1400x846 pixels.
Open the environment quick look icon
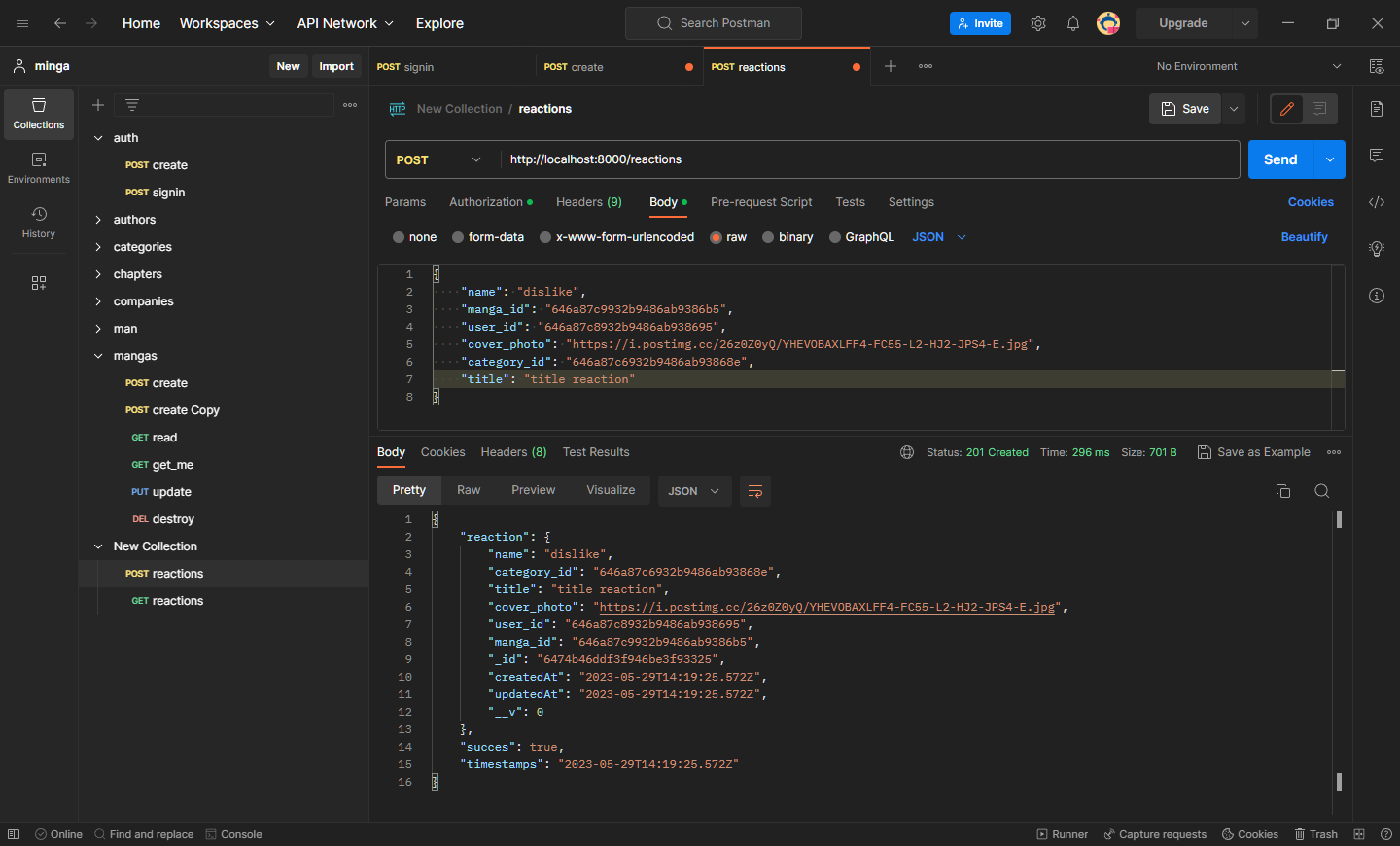[1377, 66]
